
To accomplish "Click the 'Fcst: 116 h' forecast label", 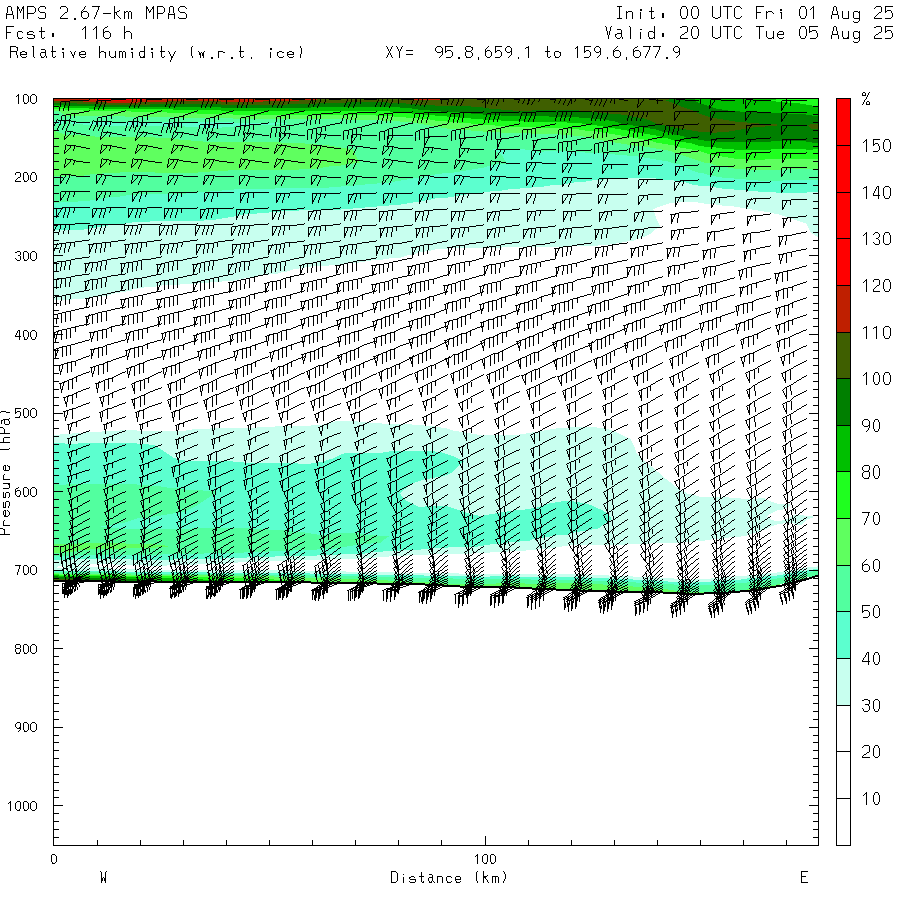I will (x=69, y=33).
